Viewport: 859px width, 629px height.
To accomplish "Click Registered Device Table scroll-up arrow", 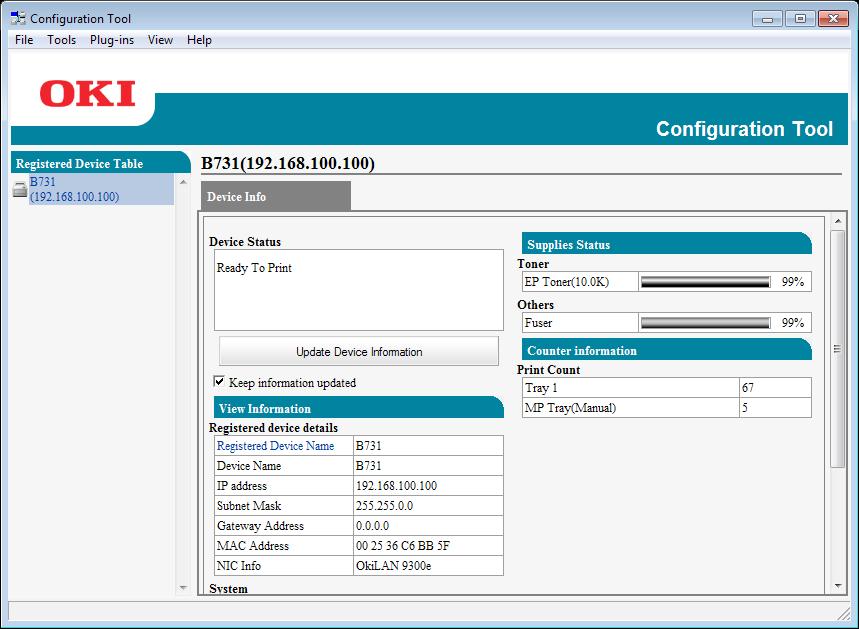I will 183,182.
